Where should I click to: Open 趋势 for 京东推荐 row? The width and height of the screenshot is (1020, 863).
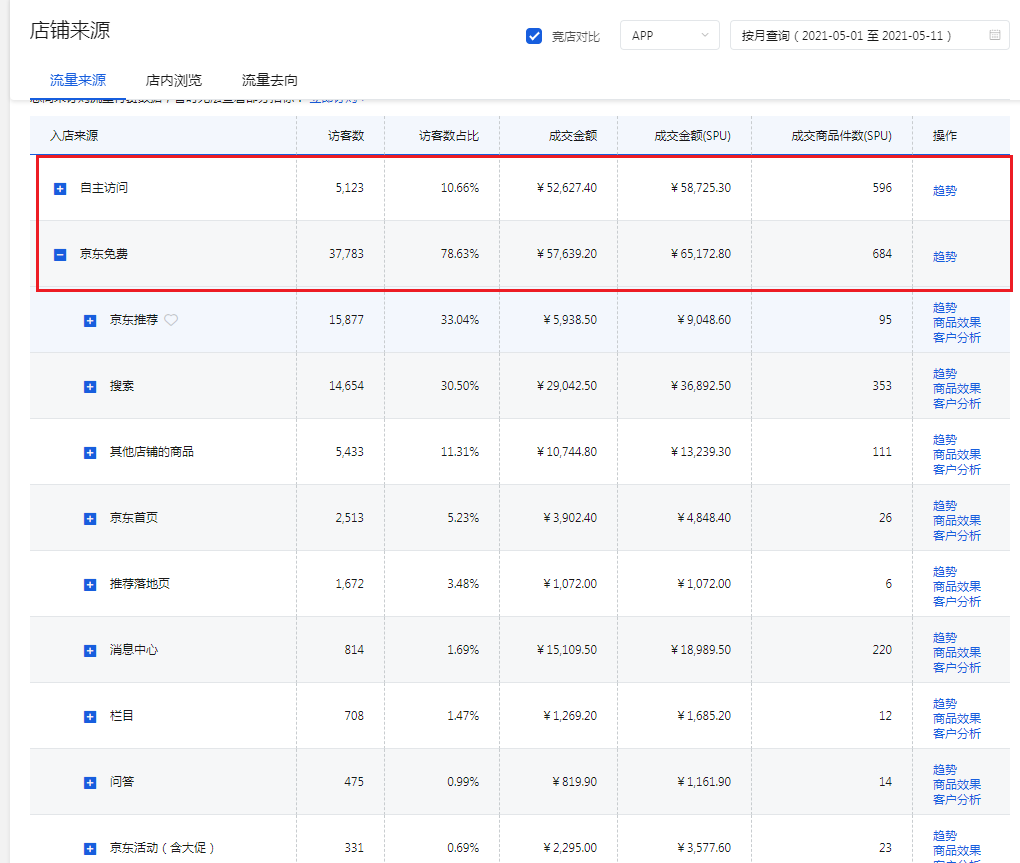pos(945,308)
